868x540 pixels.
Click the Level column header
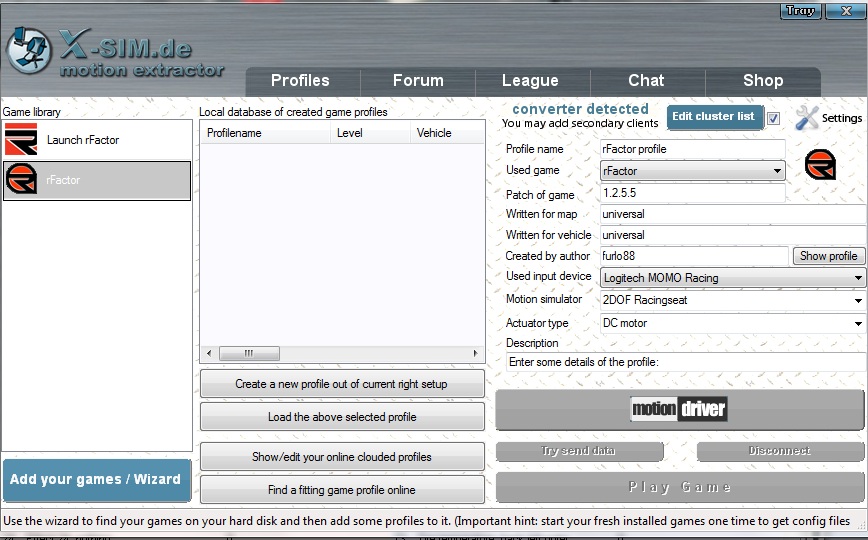[x=370, y=133]
